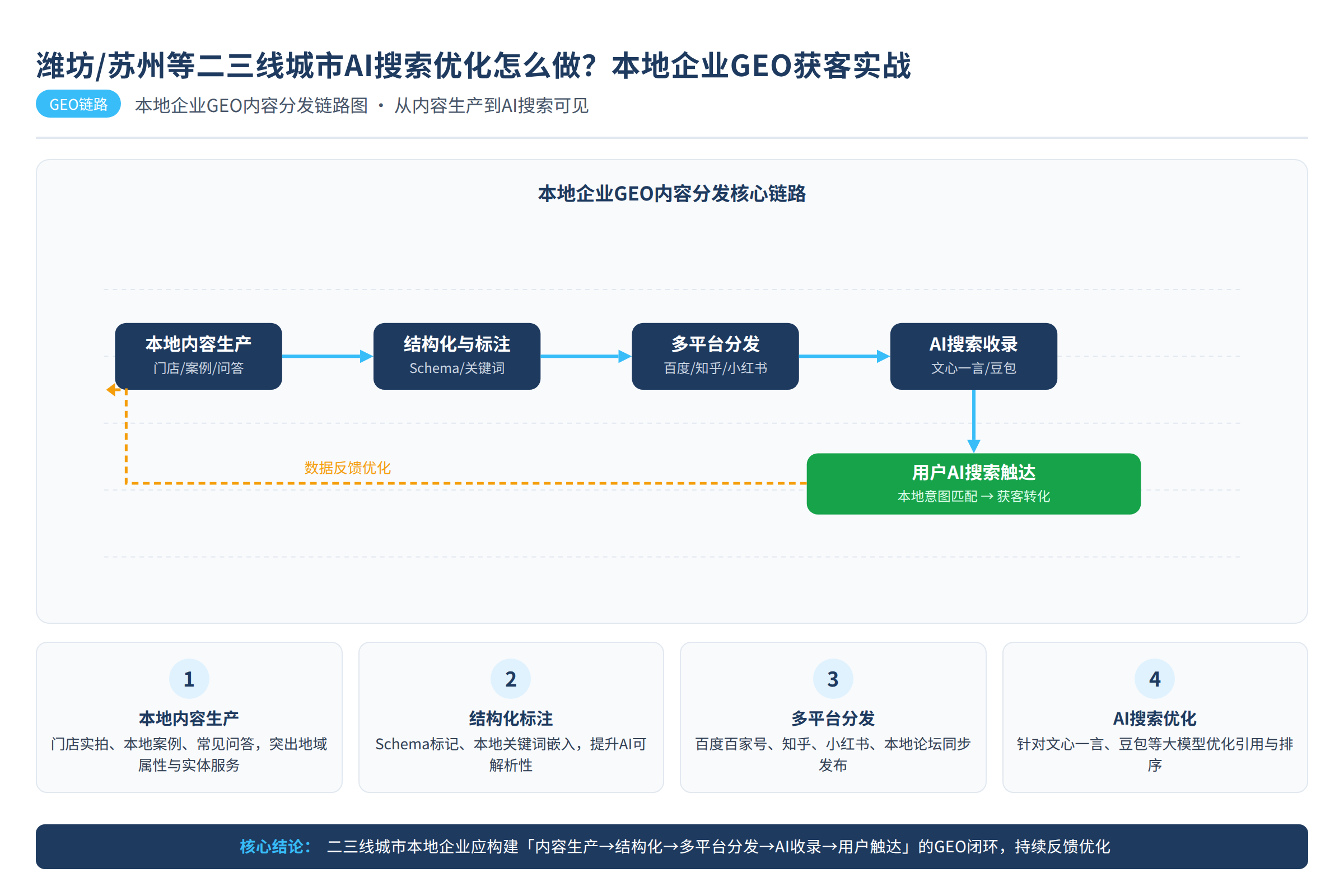Select the 结构化与标注 flow node

[x=456, y=356]
